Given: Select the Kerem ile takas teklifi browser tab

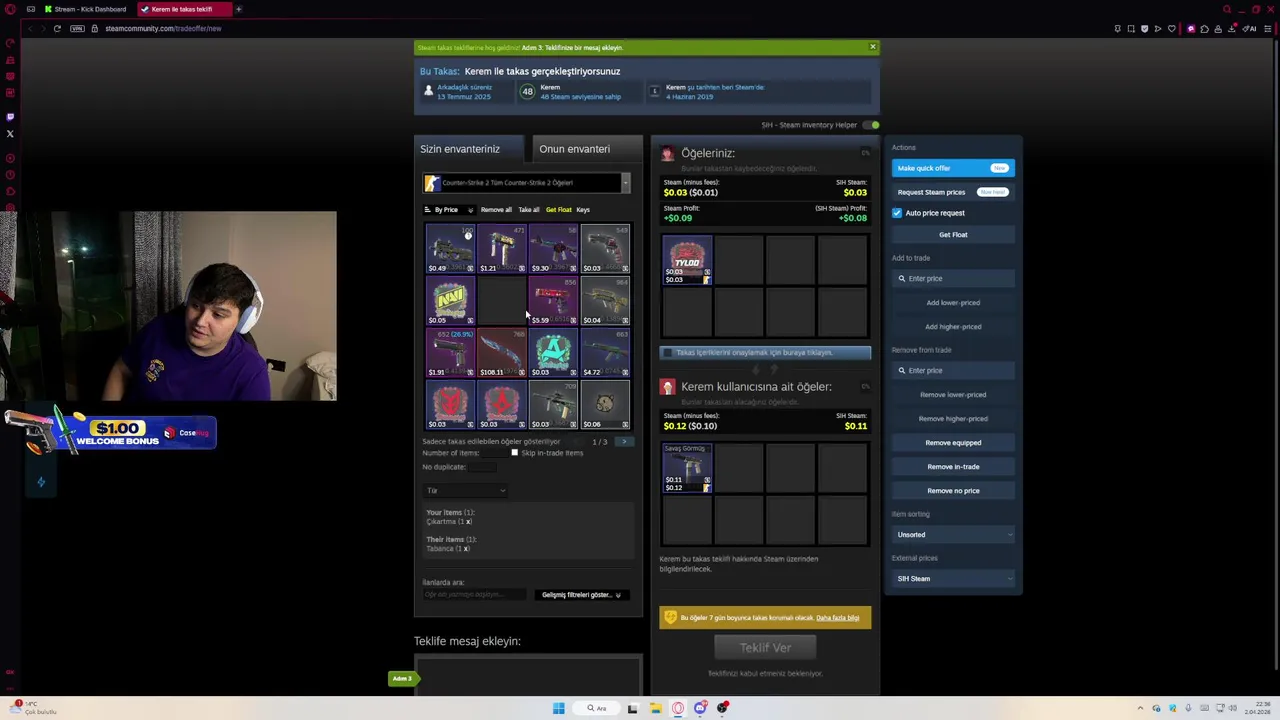Looking at the screenshot, I should [183, 9].
